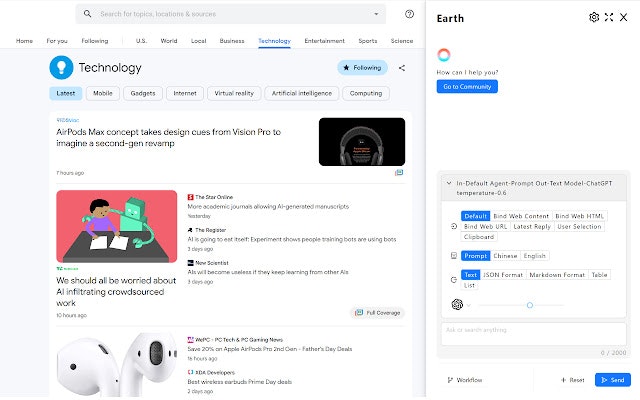
Task: Click the agent icon beside Prompt
Action: coord(454,256)
